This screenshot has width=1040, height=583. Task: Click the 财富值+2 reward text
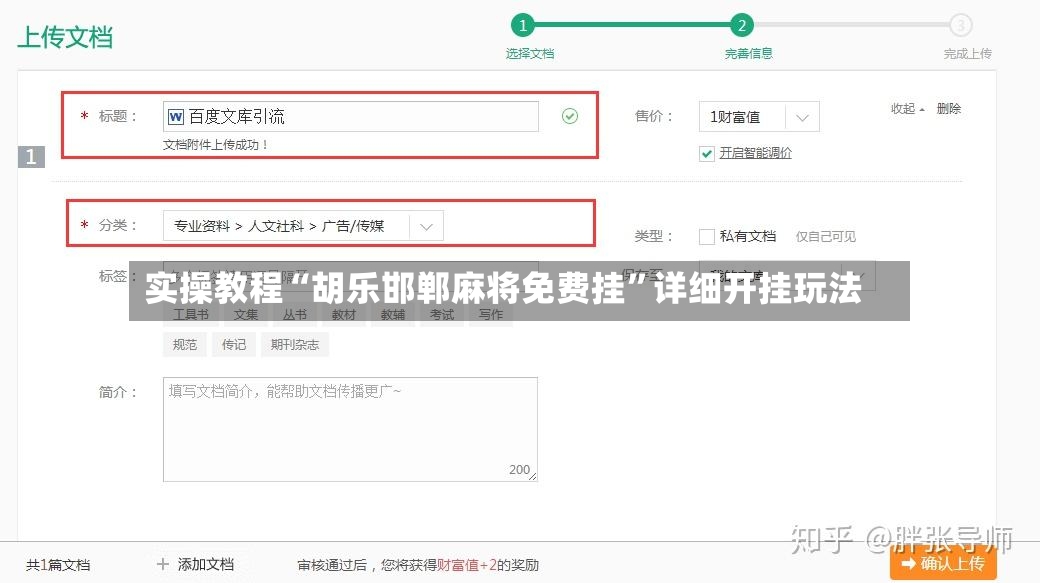(466, 565)
